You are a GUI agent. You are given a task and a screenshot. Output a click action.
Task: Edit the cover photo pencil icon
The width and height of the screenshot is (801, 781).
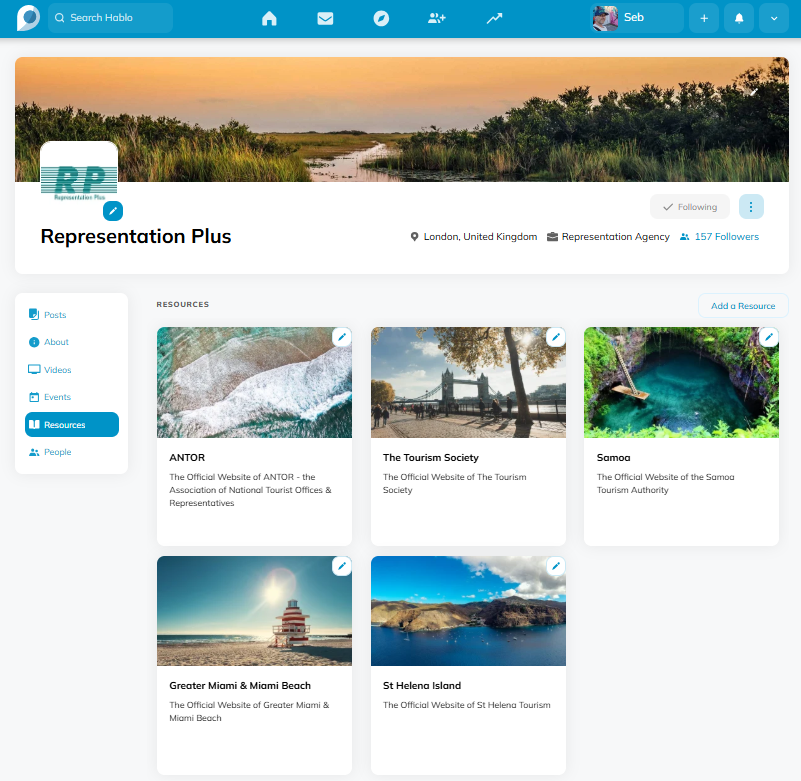pos(753,92)
